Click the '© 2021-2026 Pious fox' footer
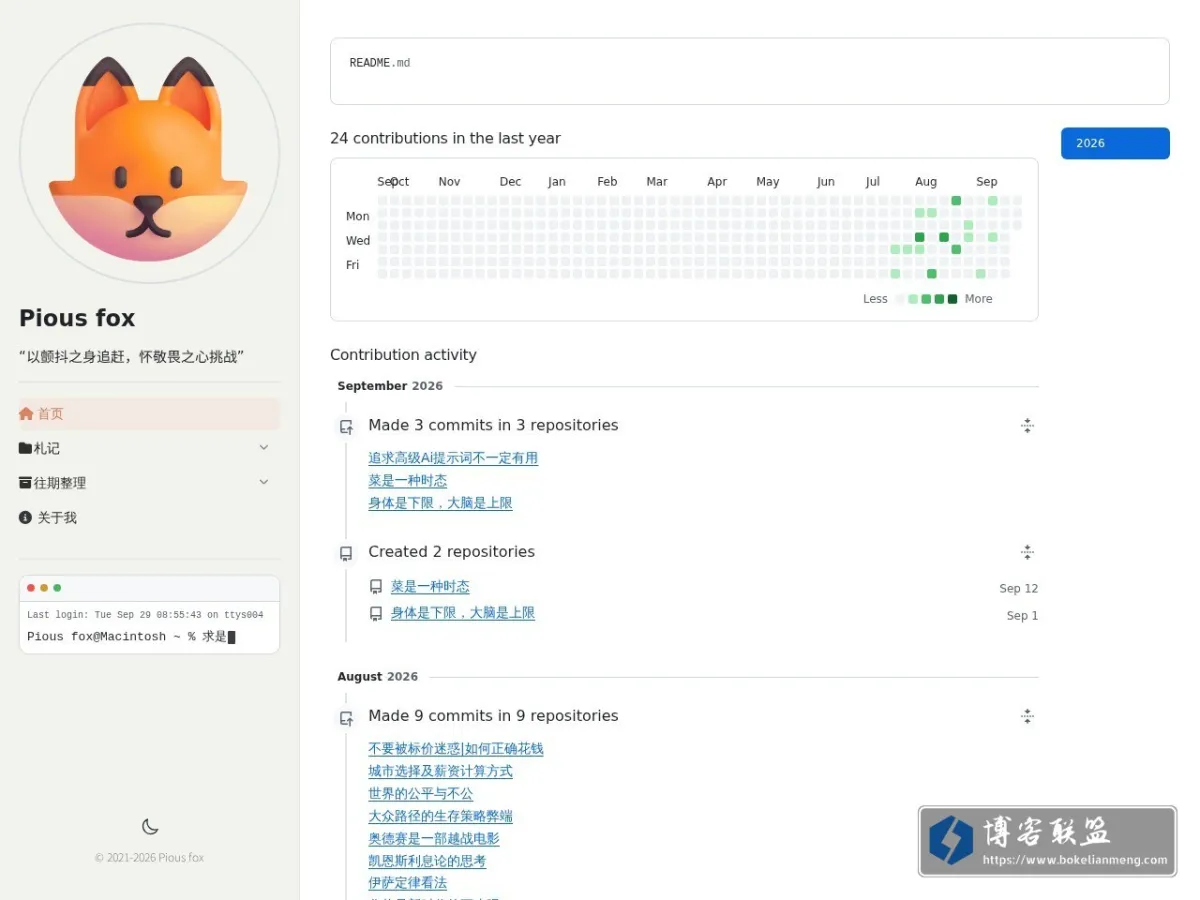 149,858
